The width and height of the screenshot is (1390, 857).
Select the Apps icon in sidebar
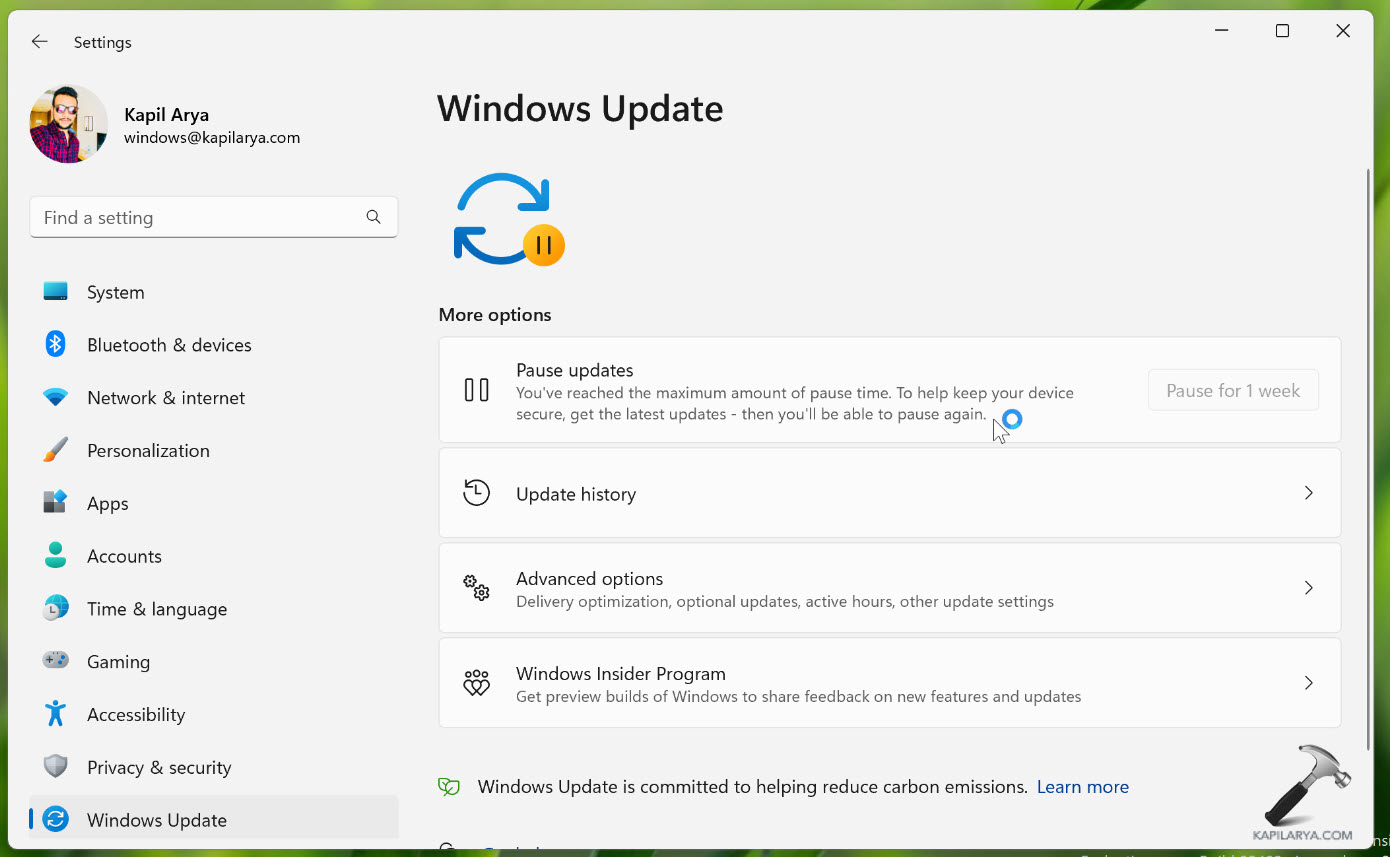[x=55, y=503]
